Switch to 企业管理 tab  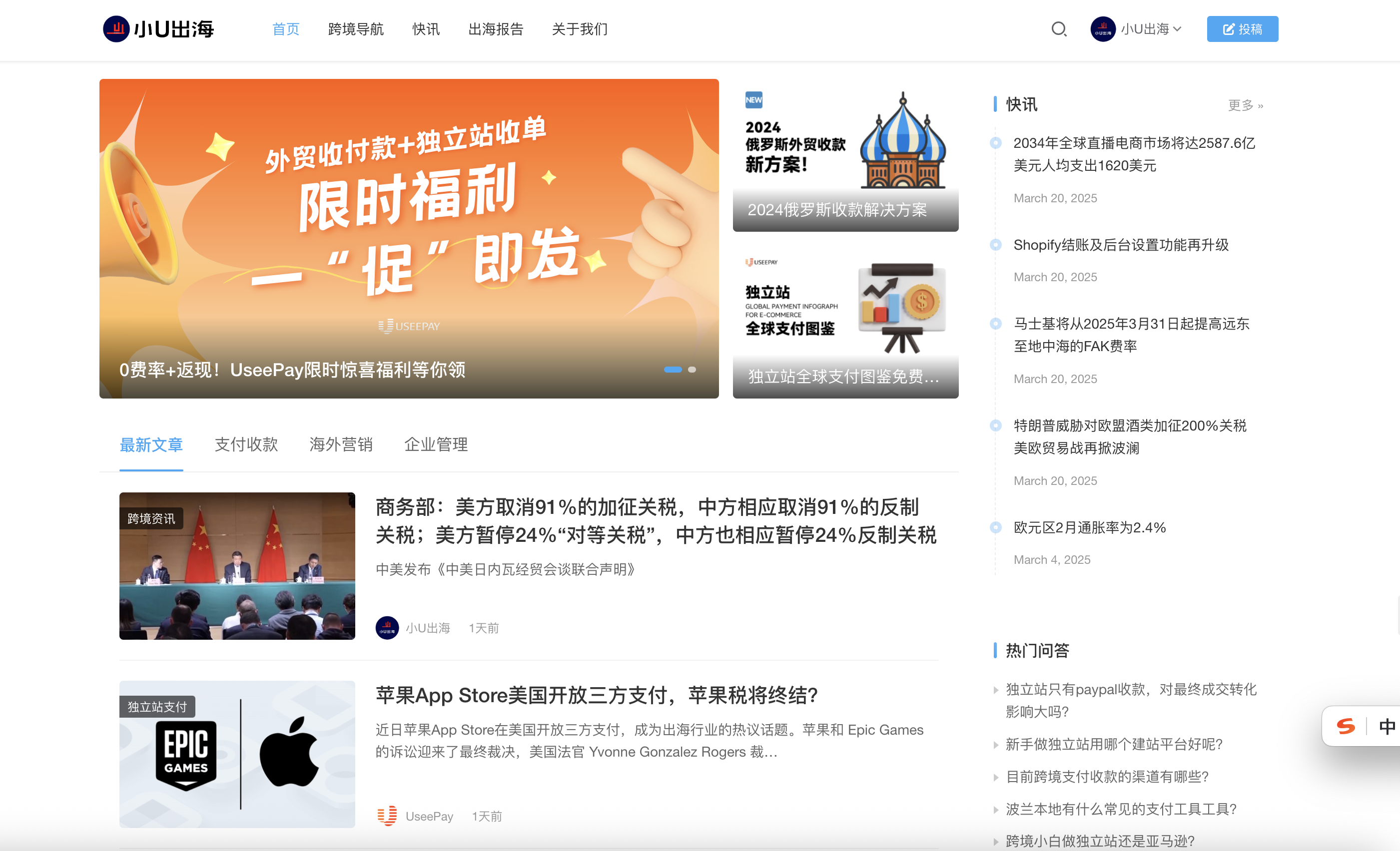click(436, 445)
